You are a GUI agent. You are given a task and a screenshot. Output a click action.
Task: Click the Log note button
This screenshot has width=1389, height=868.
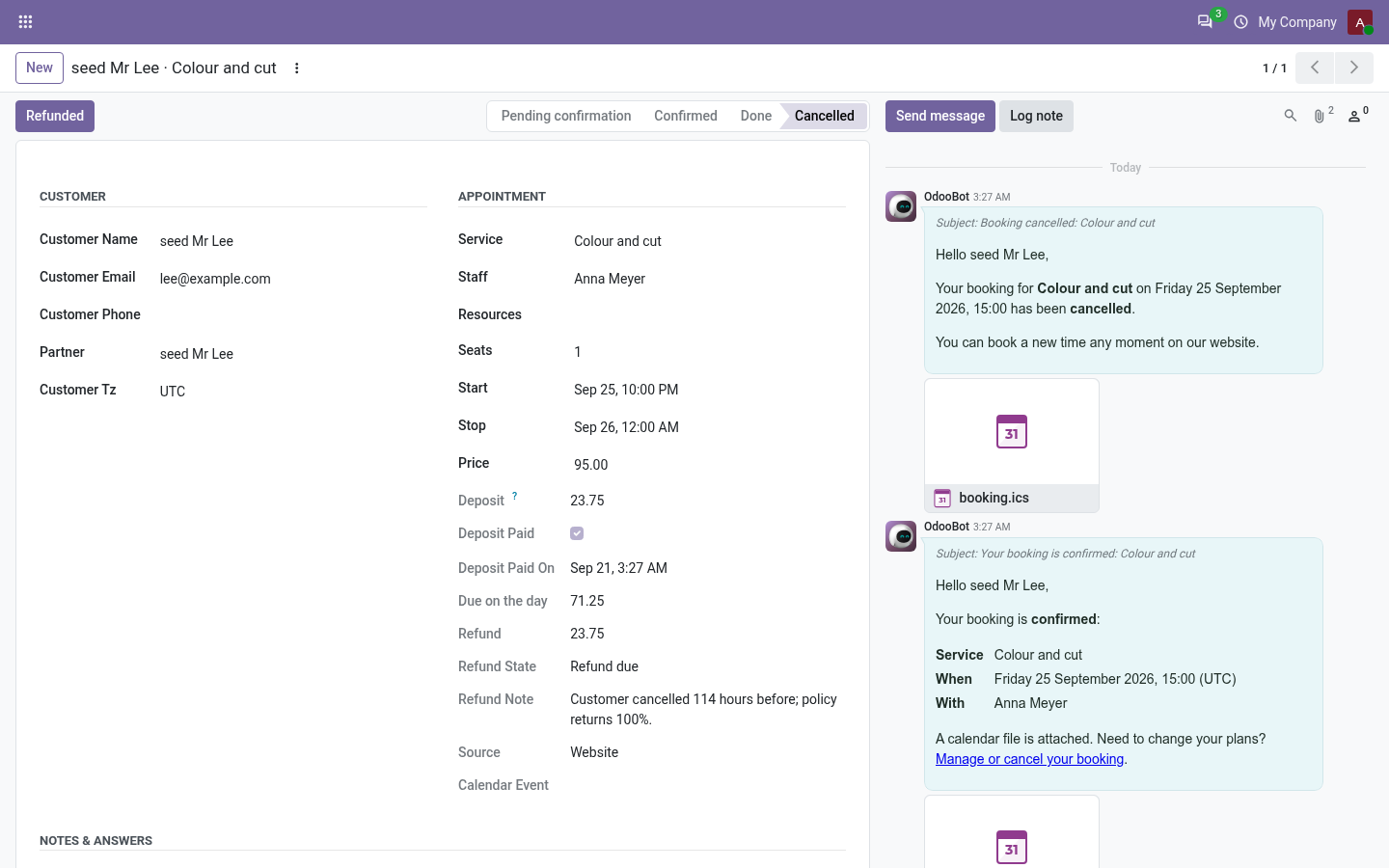1036,116
